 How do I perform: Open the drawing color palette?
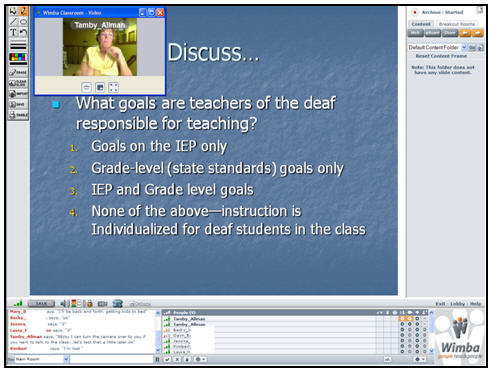tap(18, 57)
